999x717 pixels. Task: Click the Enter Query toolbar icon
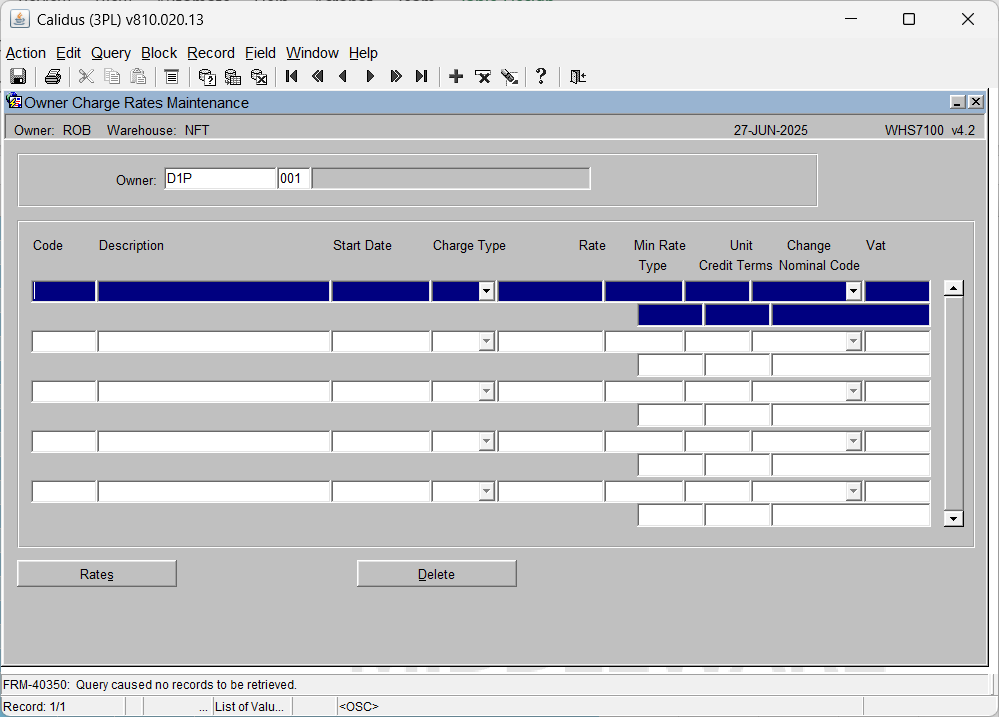207,76
